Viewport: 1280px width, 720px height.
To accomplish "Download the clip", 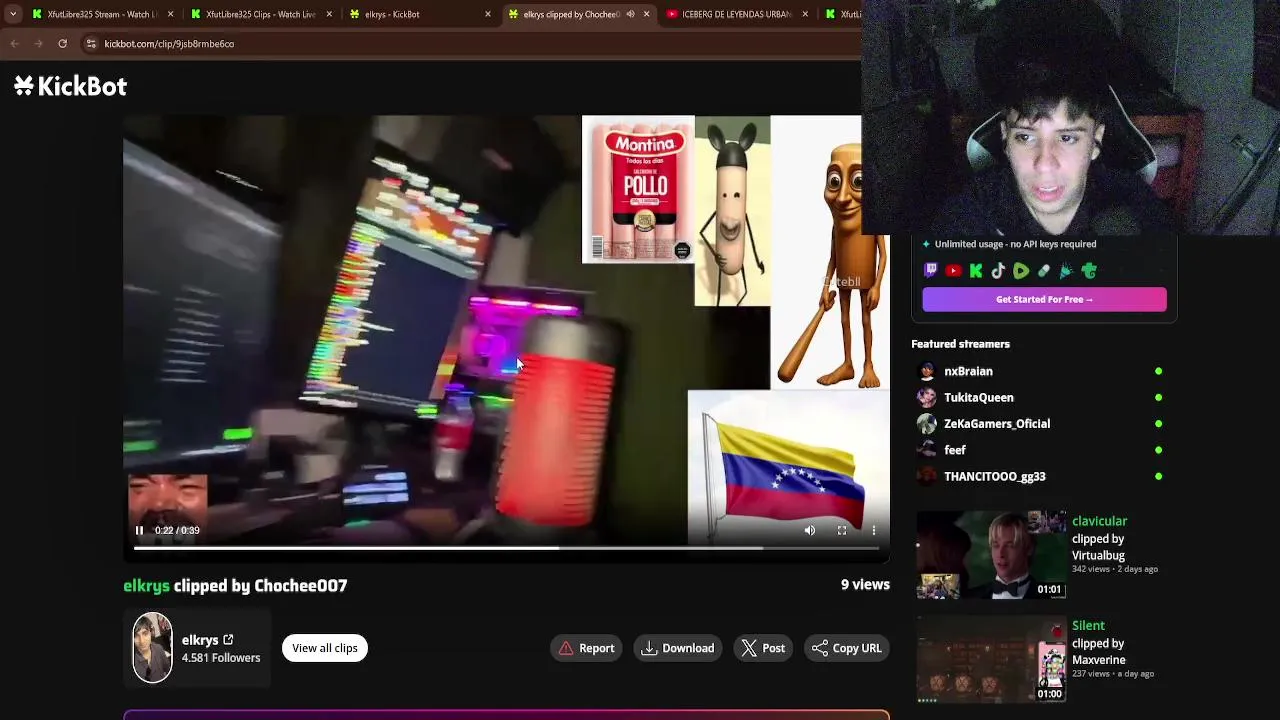I will 678,648.
